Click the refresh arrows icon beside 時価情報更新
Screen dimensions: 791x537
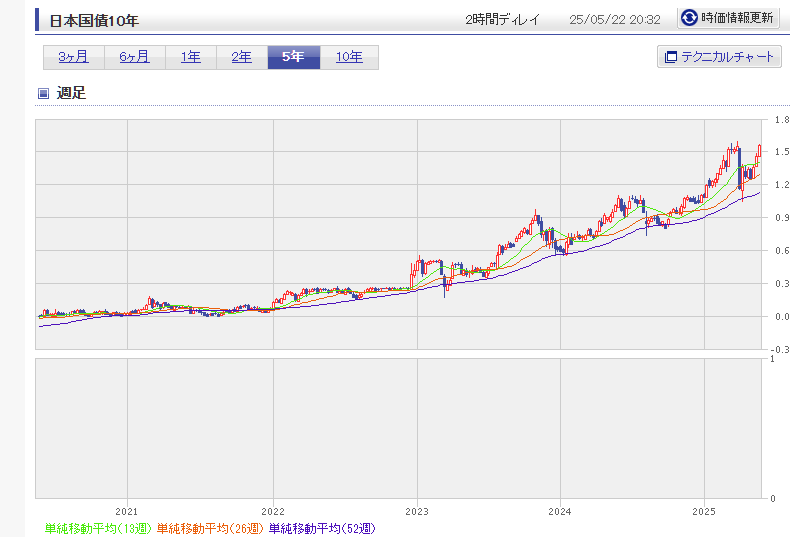click(x=689, y=18)
